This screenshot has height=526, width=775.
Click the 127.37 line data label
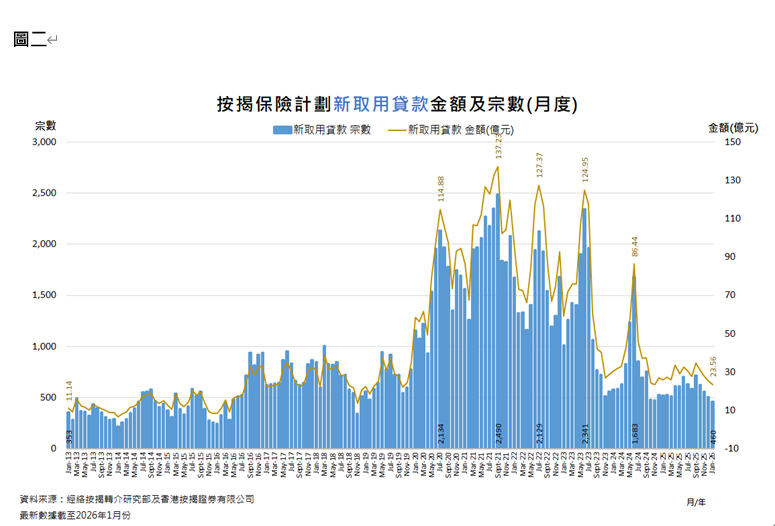click(540, 166)
